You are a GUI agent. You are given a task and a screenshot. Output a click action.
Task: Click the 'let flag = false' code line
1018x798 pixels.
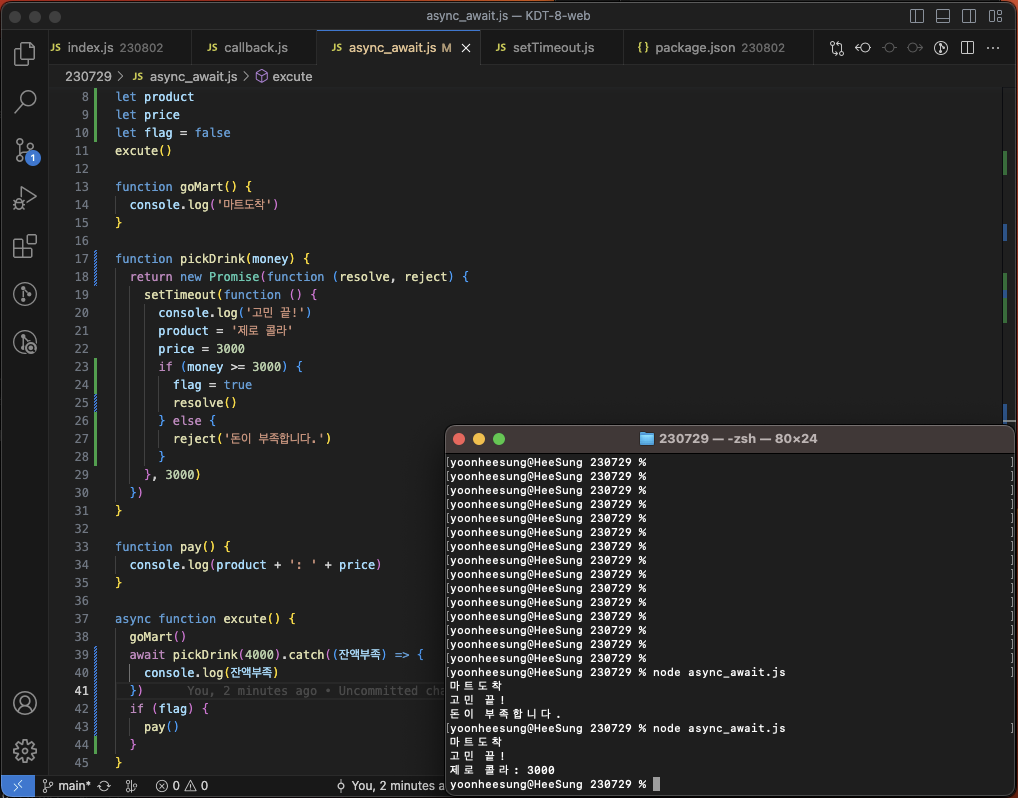point(173,132)
